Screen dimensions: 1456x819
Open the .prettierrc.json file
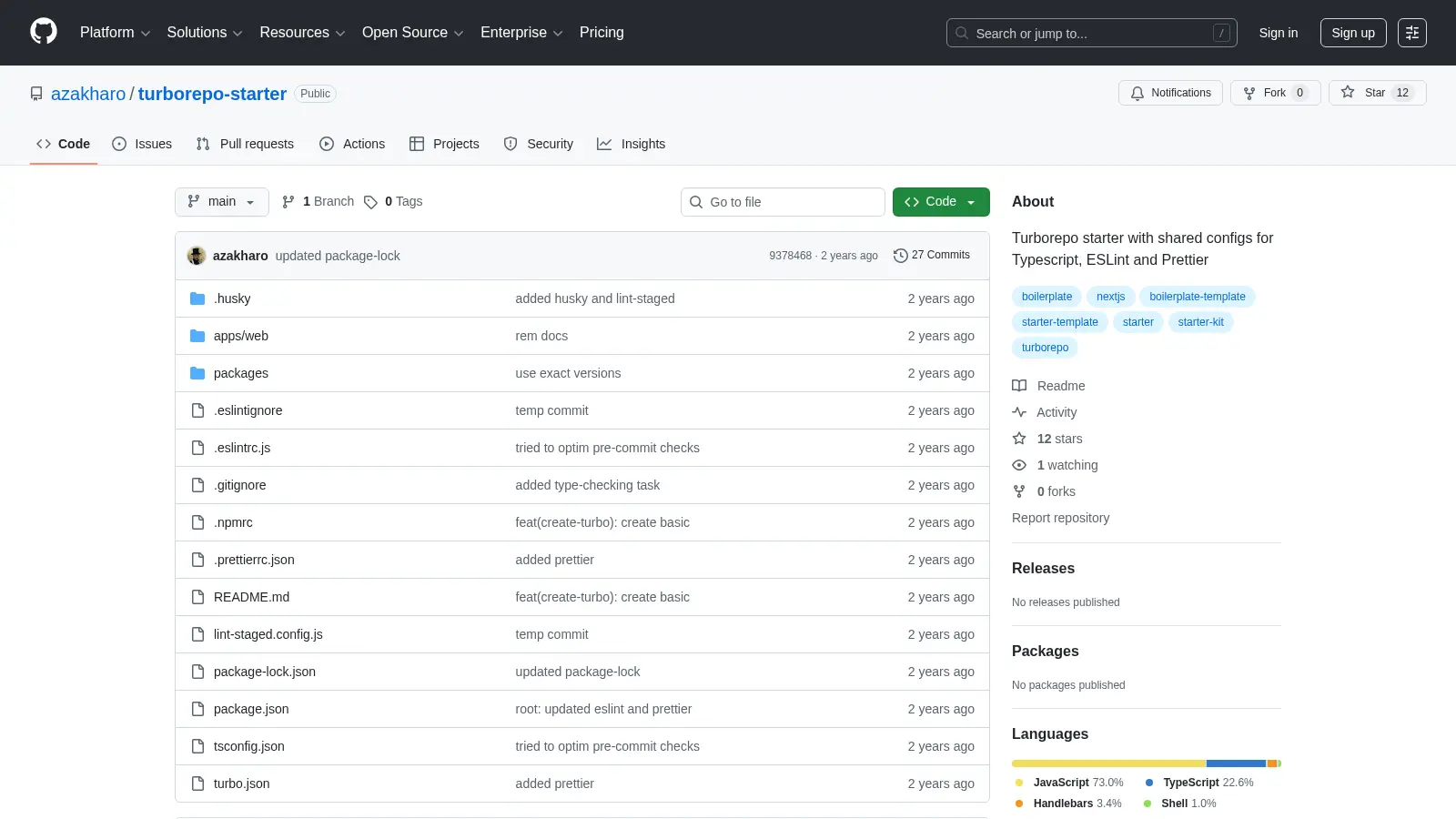click(254, 560)
